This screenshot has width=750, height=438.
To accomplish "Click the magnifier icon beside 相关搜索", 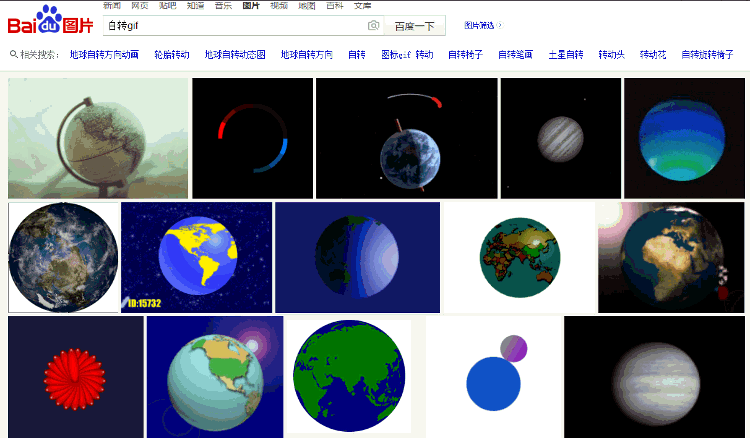I will pyautogui.click(x=13, y=55).
